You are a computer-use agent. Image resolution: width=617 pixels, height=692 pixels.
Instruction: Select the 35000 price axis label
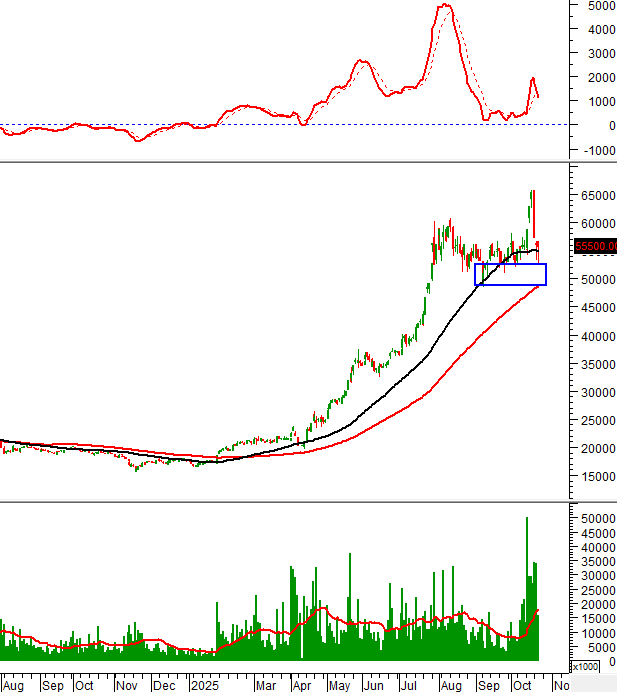(596, 365)
